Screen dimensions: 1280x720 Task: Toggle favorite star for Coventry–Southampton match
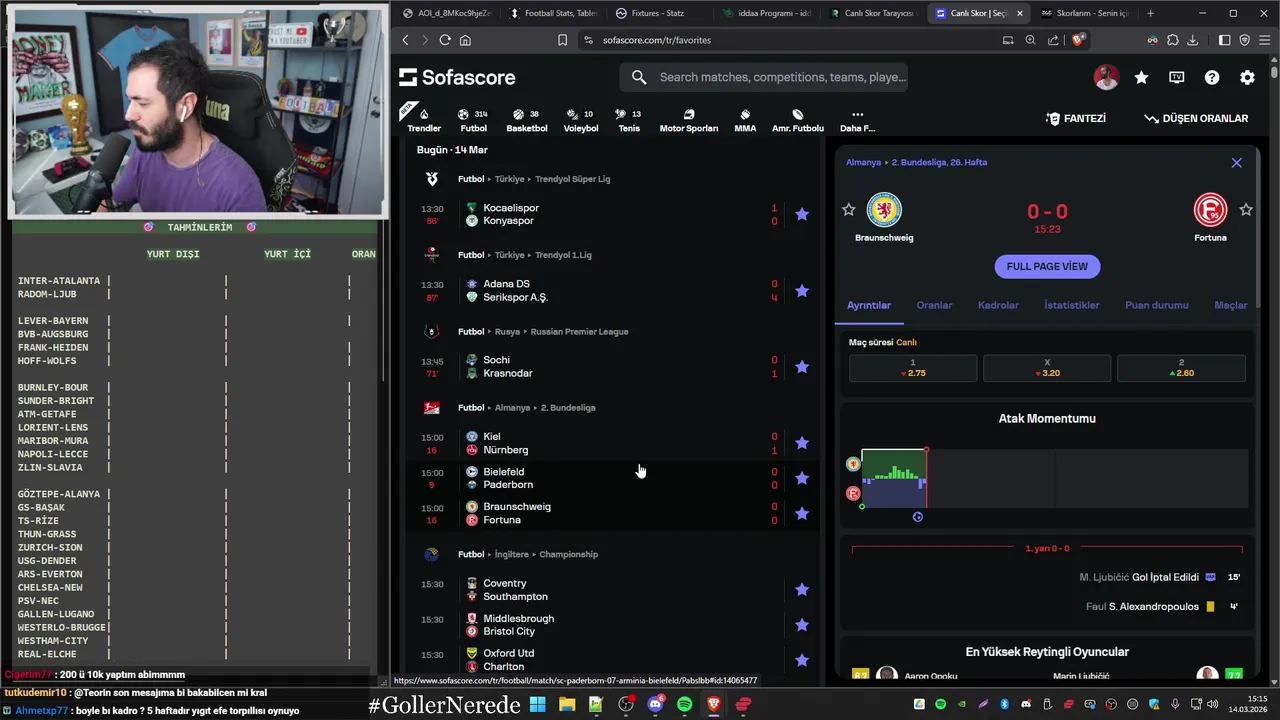click(x=802, y=590)
